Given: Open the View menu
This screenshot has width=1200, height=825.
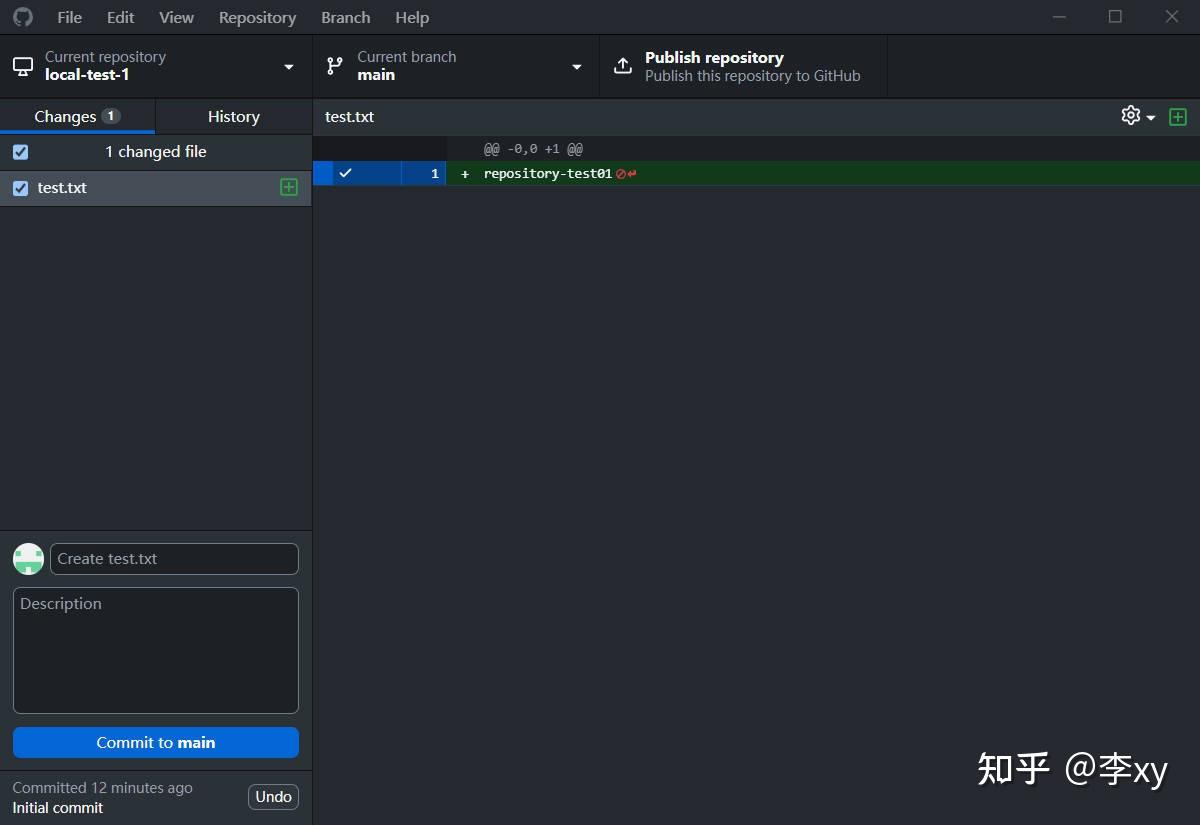Looking at the screenshot, I should tap(176, 17).
